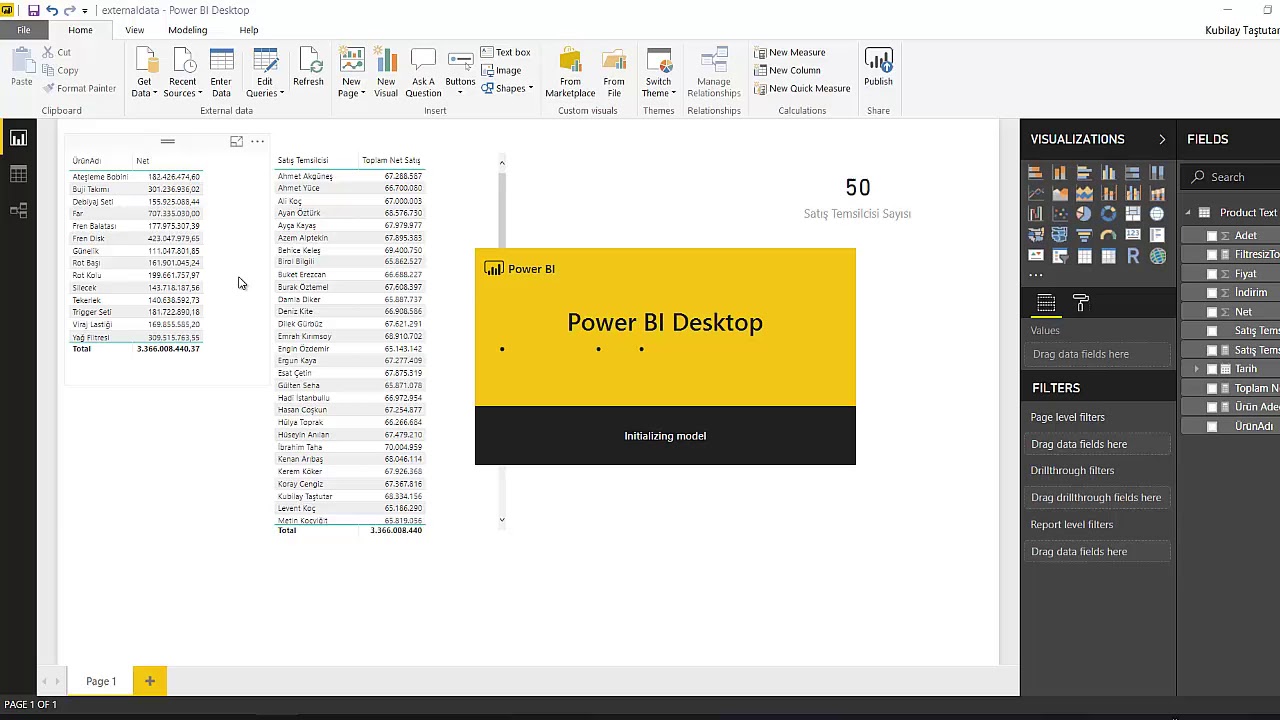Check the FiltresizTo field checkbox
The image size is (1280, 720).
1212,255
